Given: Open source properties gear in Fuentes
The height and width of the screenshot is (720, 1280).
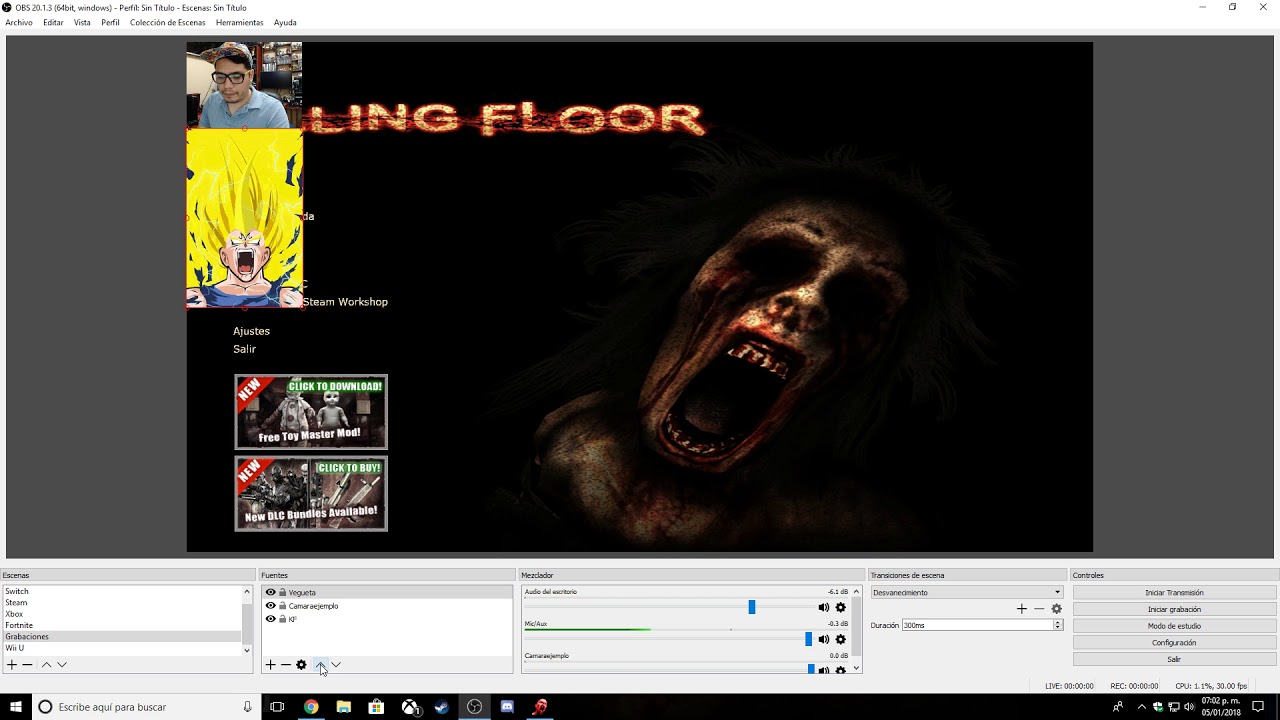Looking at the screenshot, I should [302, 665].
